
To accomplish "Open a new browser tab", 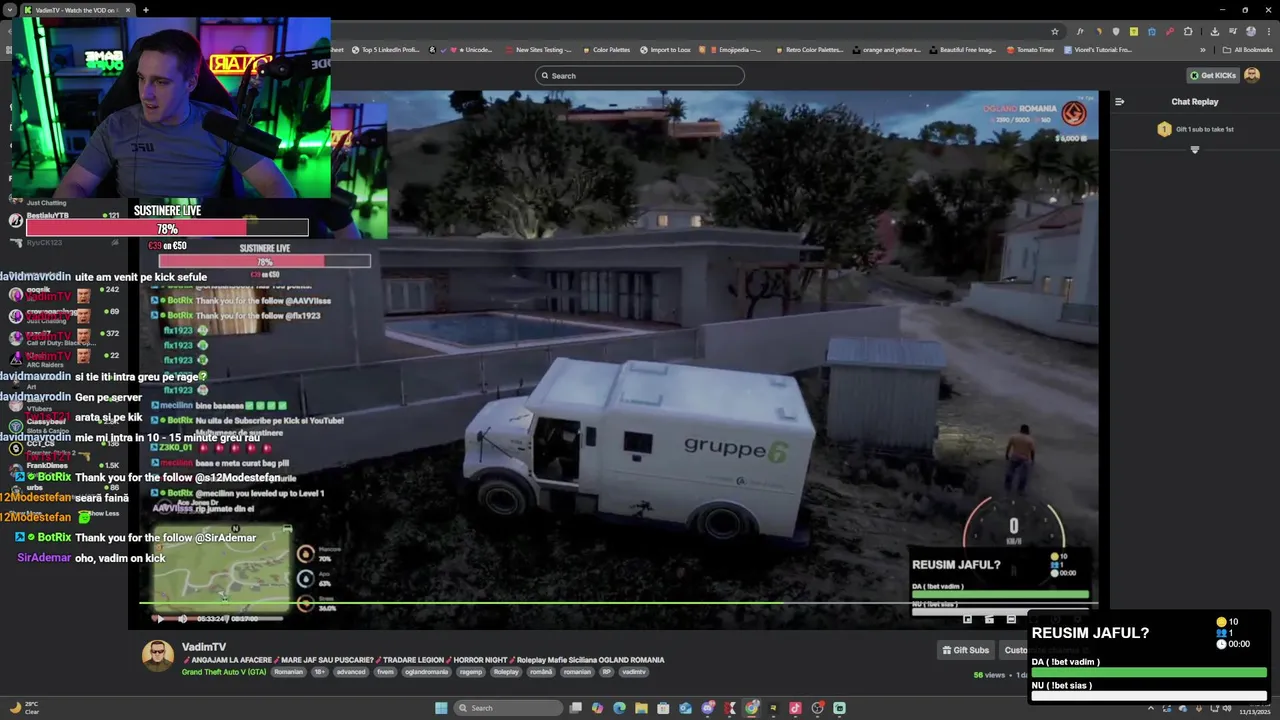I will [x=146, y=10].
